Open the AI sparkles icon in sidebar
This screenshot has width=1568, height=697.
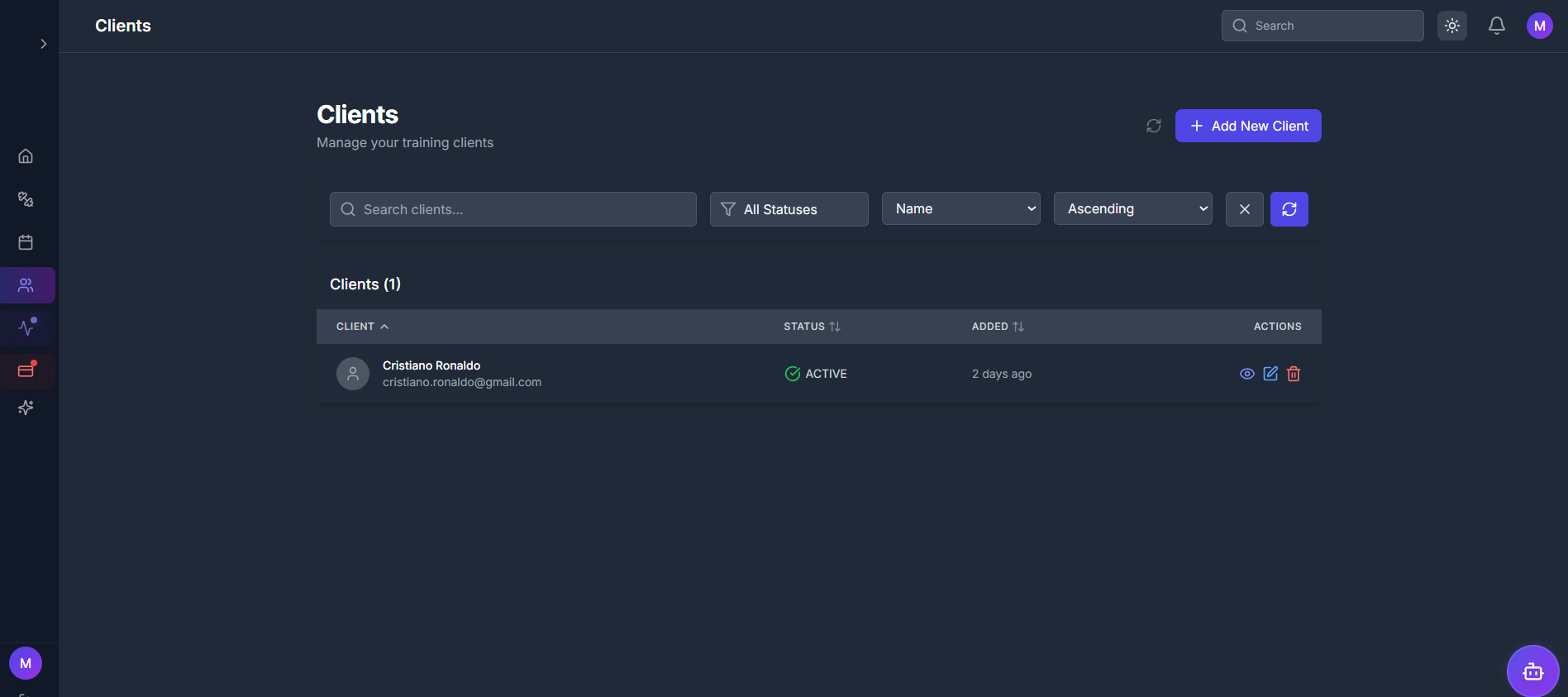26,408
